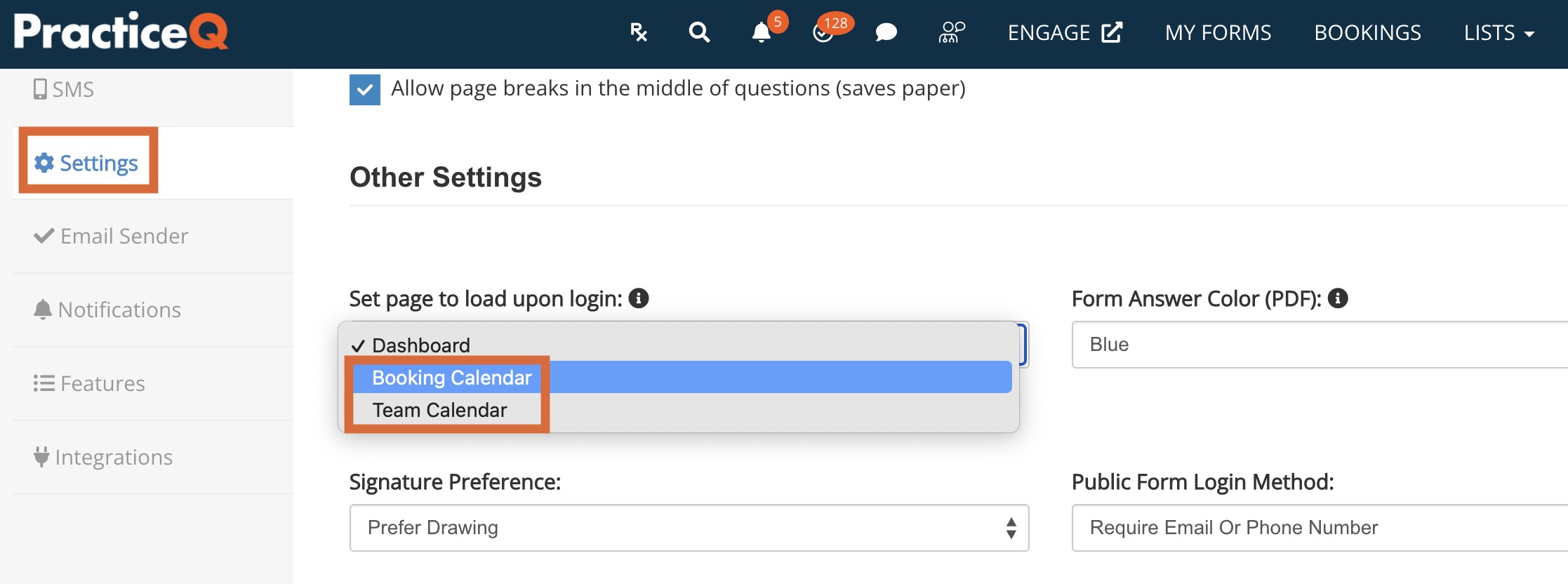Go to MY FORMS
This screenshot has width=1568, height=584.
click(x=1218, y=32)
